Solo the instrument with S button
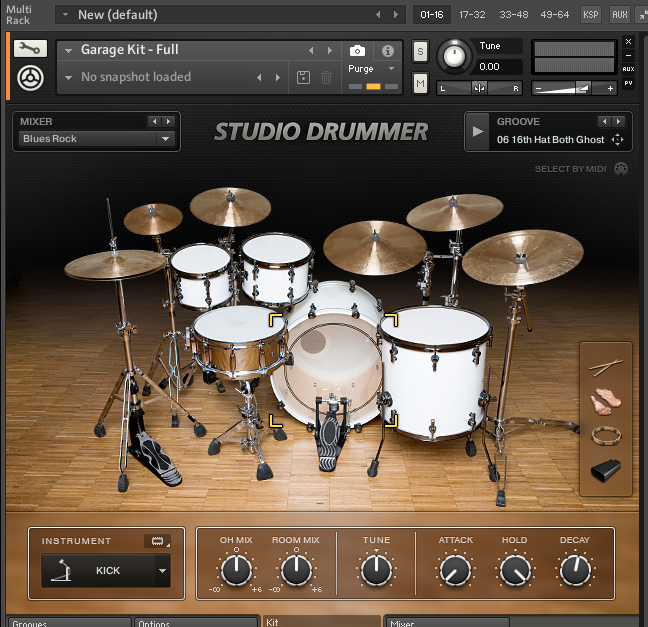648x627 pixels. [420, 51]
